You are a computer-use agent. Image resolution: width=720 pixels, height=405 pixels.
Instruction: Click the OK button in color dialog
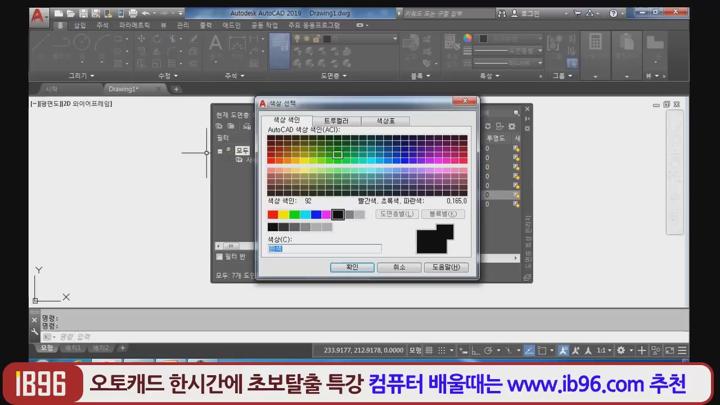tap(352, 267)
